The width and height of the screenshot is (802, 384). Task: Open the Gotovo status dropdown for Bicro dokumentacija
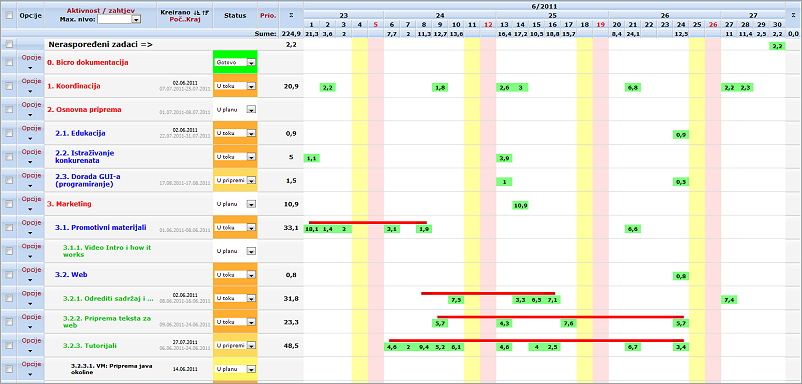pyautogui.click(x=235, y=62)
